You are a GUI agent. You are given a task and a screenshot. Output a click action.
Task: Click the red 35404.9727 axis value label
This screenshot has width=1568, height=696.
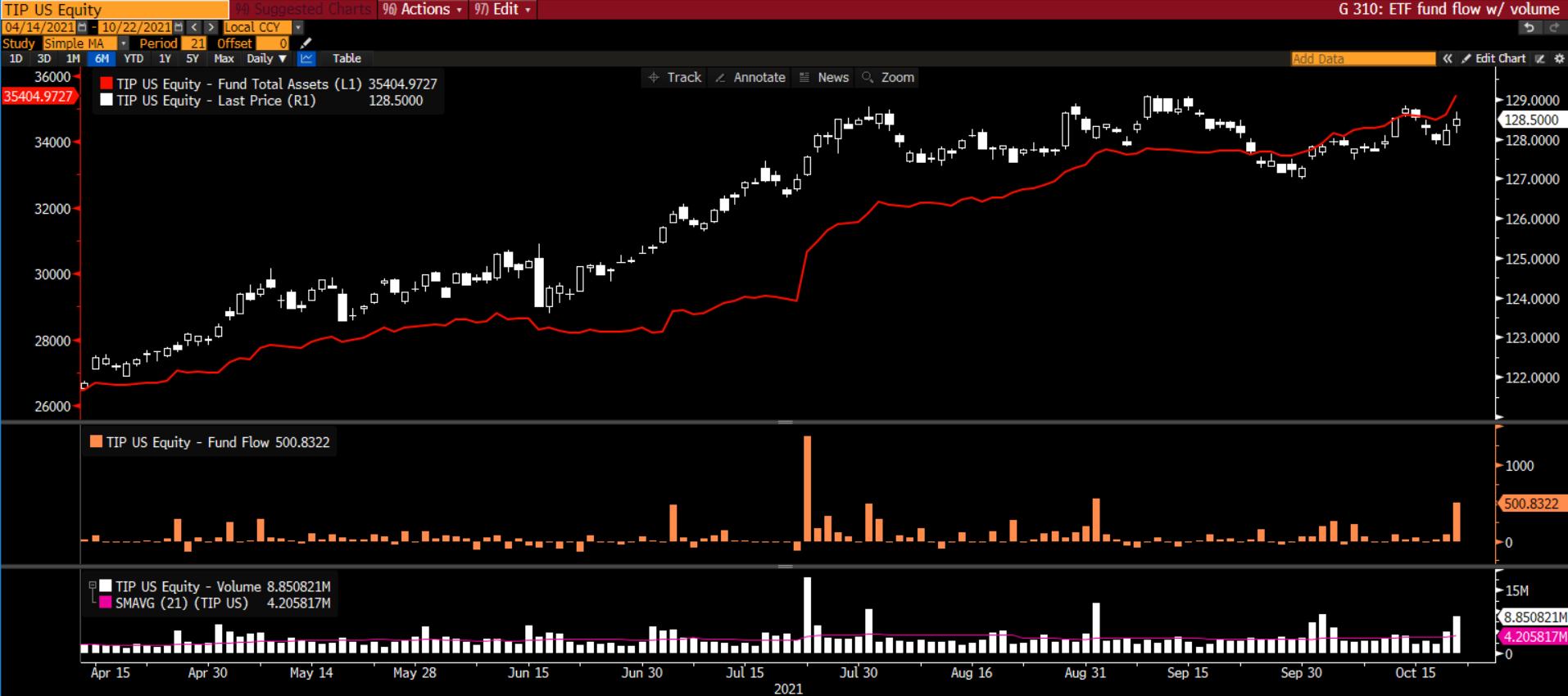(x=39, y=96)
